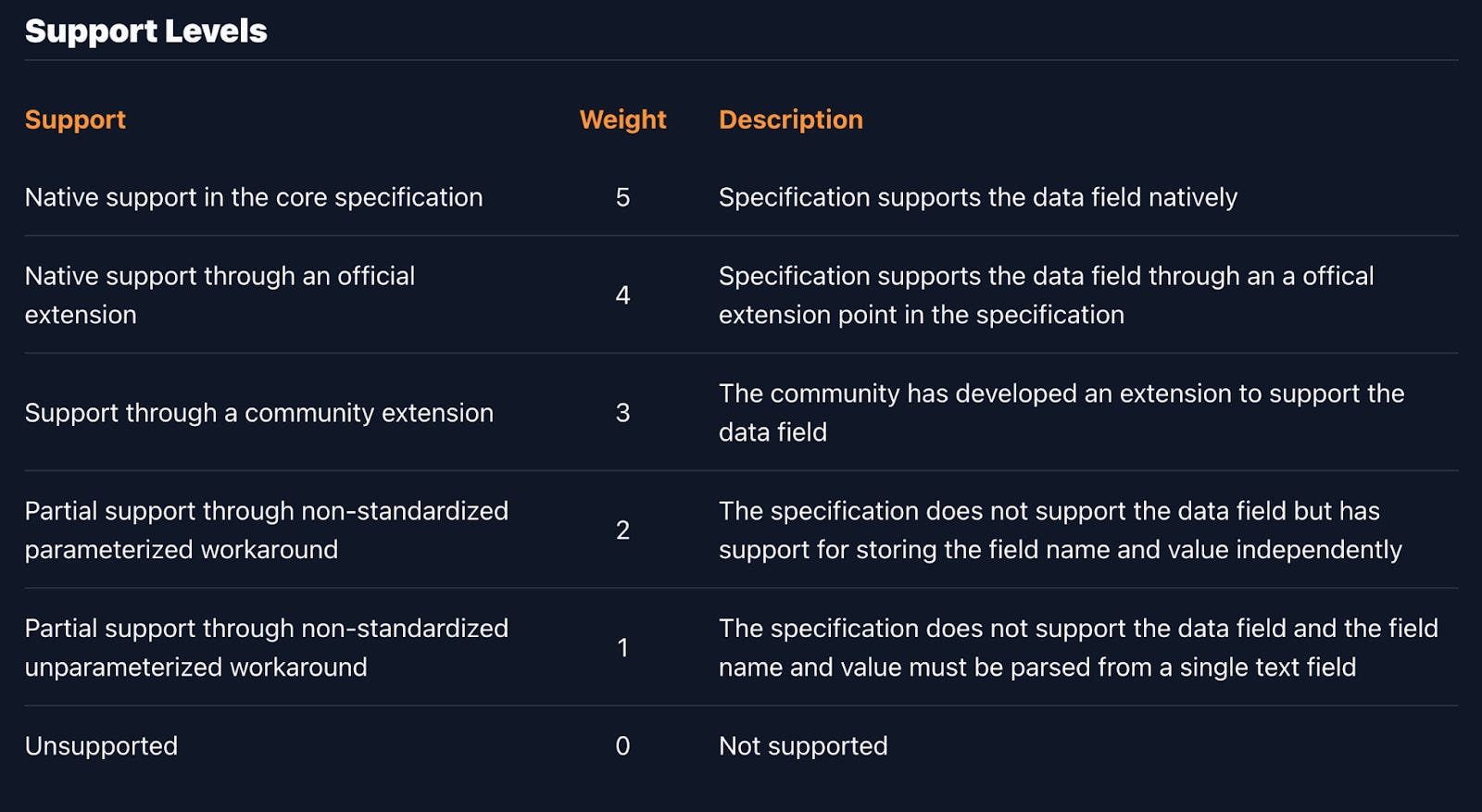The image size is (1482, 812).
Task: Click the weight value 2
Action: tap(622, 531)
